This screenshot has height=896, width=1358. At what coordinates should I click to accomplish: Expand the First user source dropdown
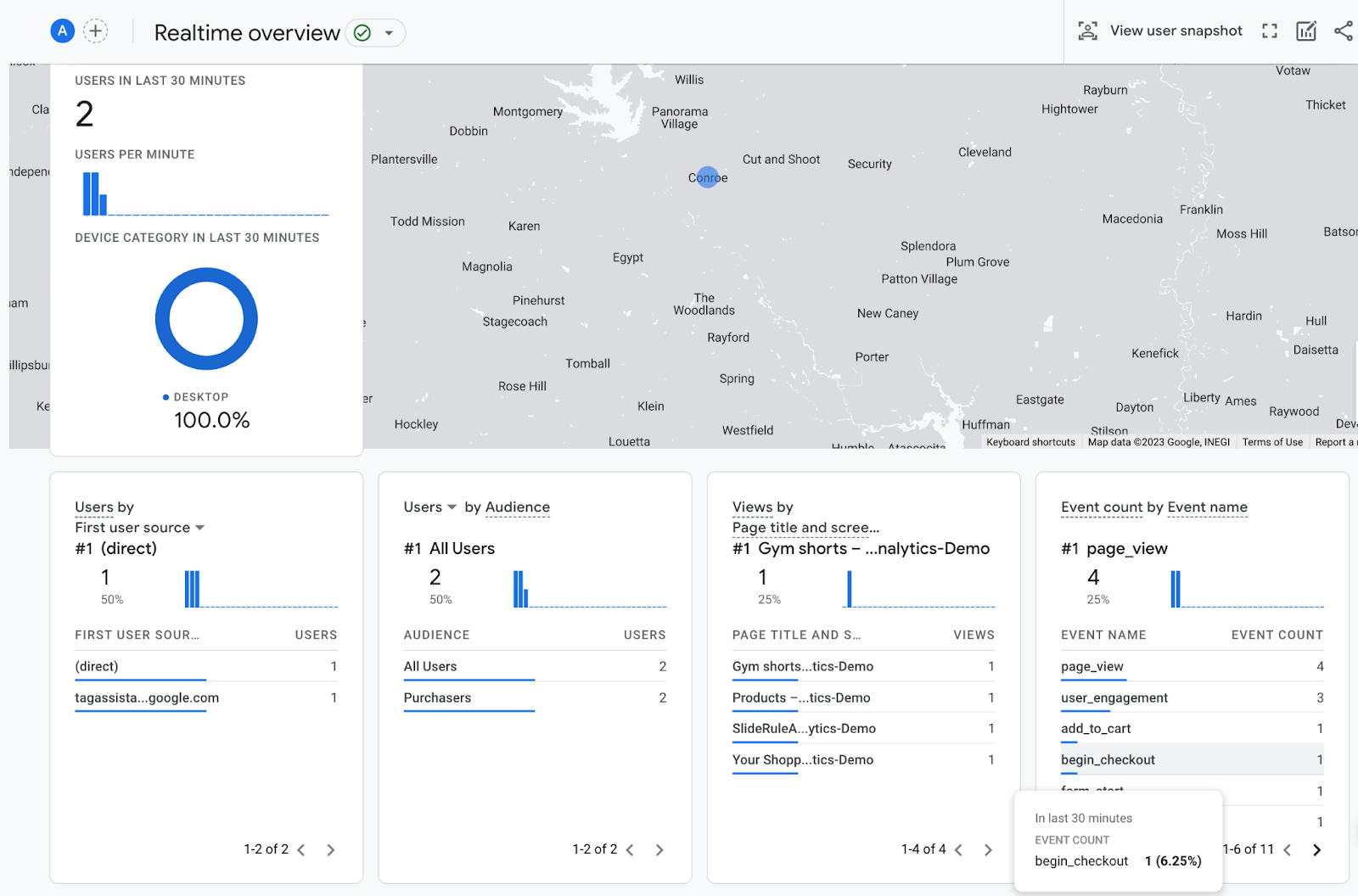tap(200, 528)
